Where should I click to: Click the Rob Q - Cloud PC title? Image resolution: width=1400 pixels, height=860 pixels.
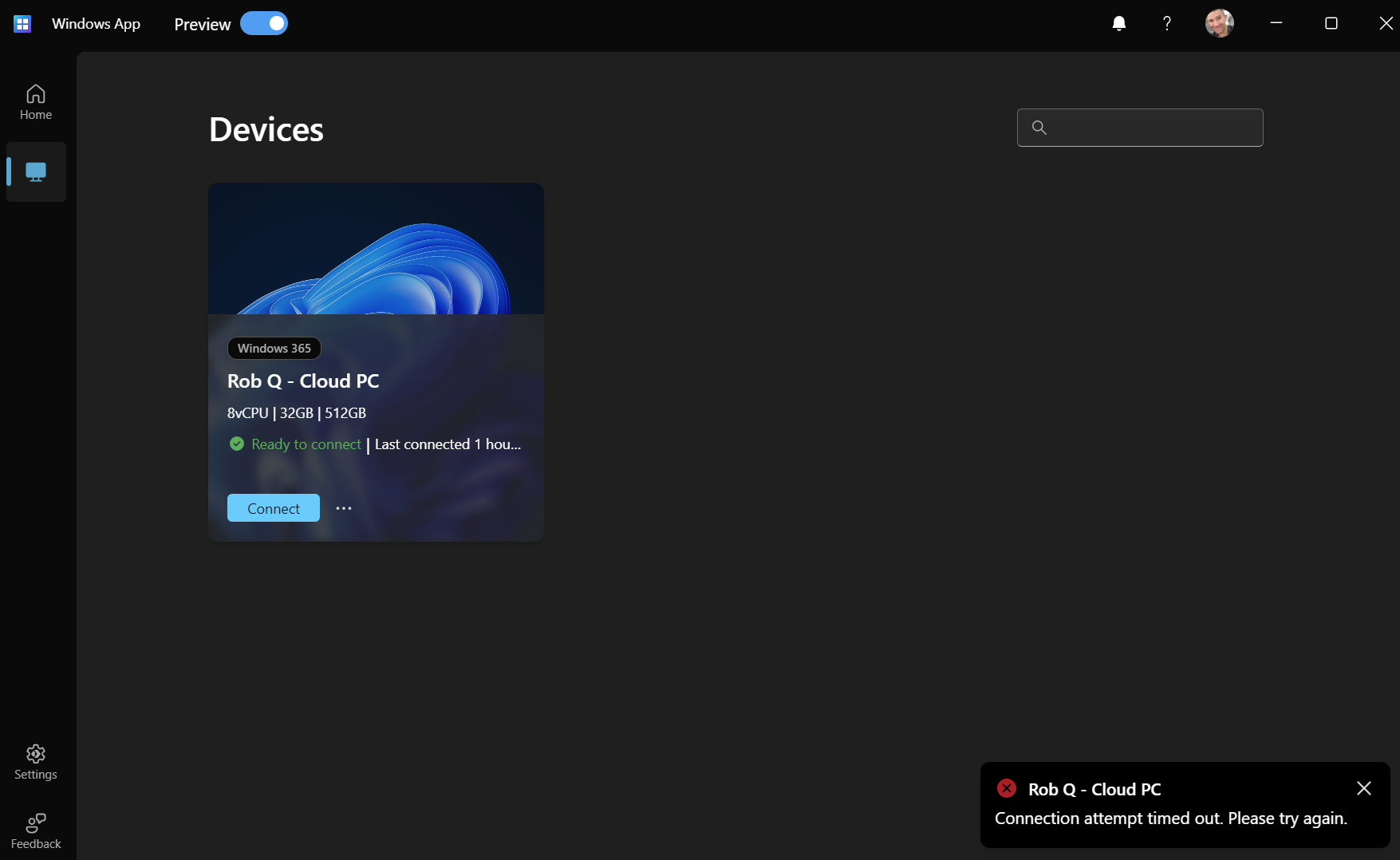click(x=303, y=381)
